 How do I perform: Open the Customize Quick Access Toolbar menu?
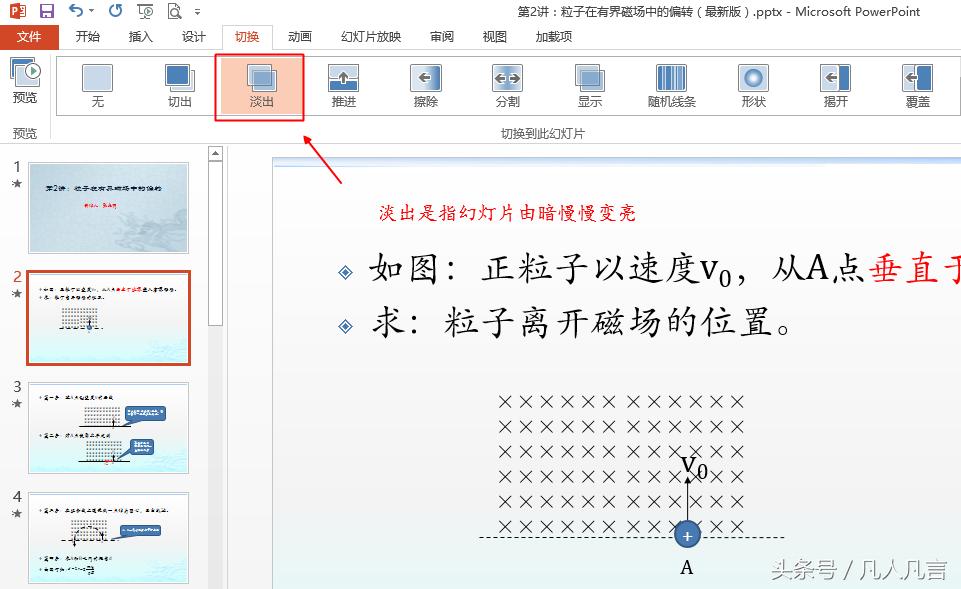196,12
